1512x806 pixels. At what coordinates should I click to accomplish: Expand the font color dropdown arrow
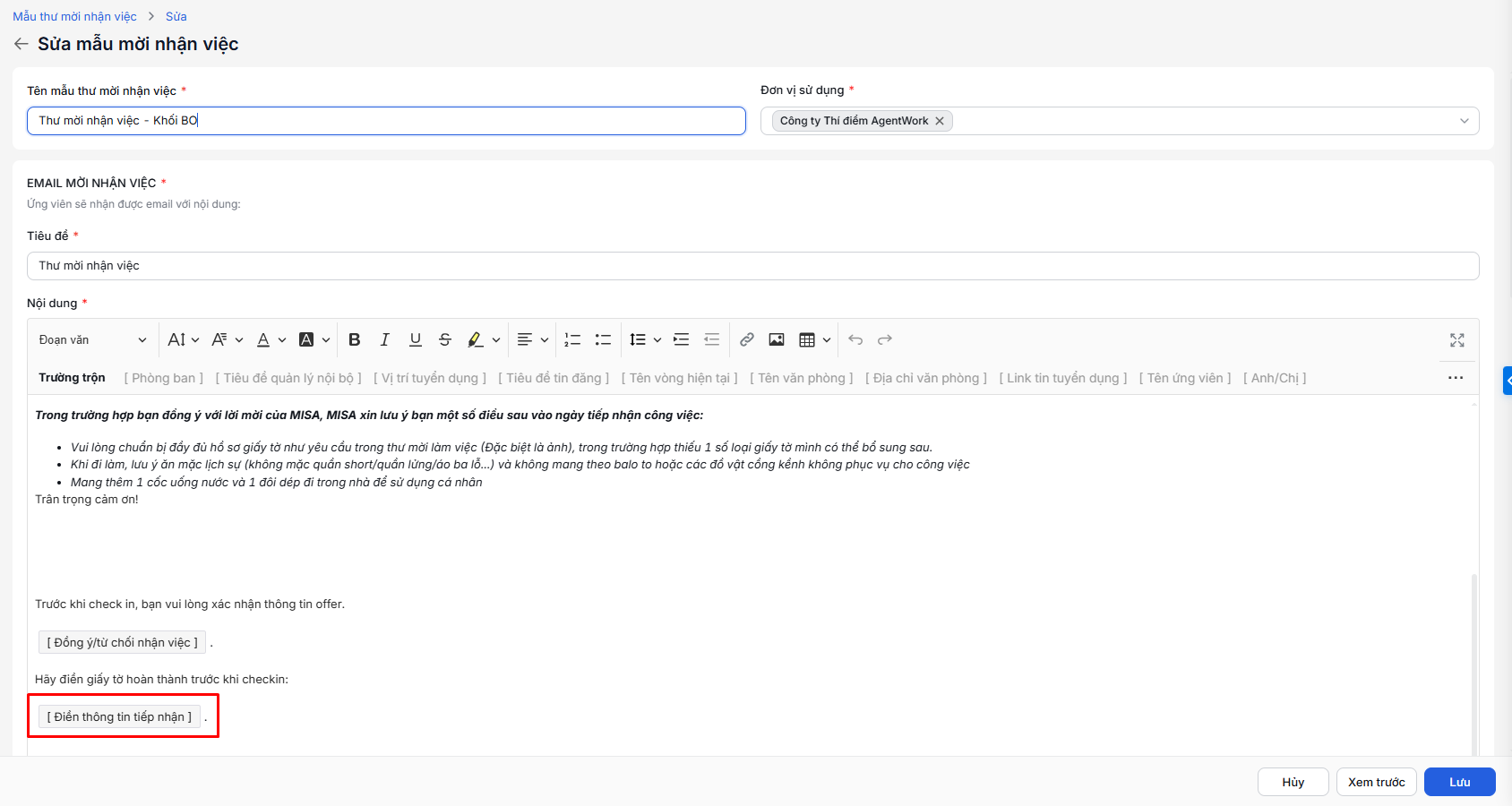click(282, 340)
